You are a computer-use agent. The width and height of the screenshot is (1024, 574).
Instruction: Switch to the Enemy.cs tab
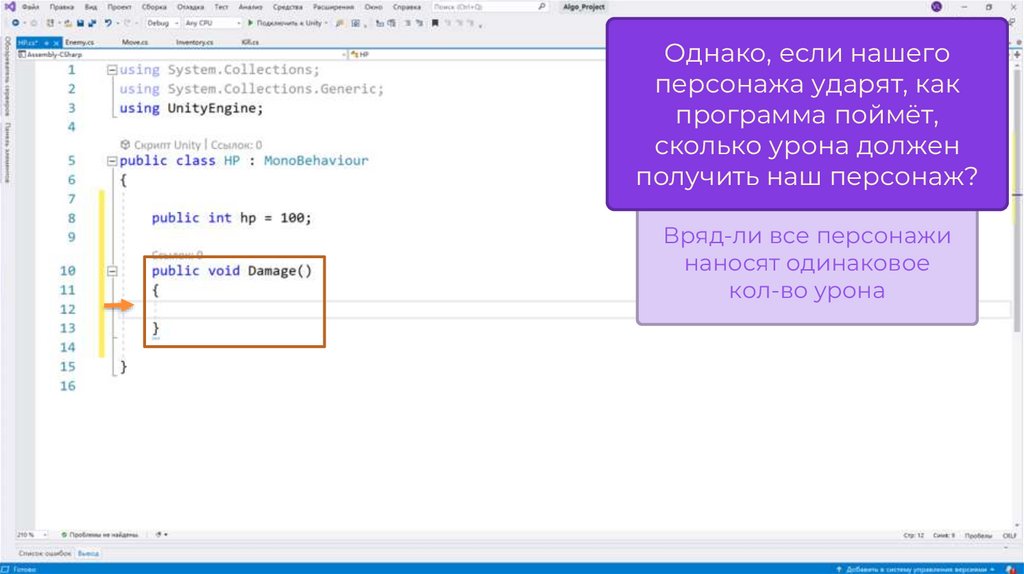point(79,42)
